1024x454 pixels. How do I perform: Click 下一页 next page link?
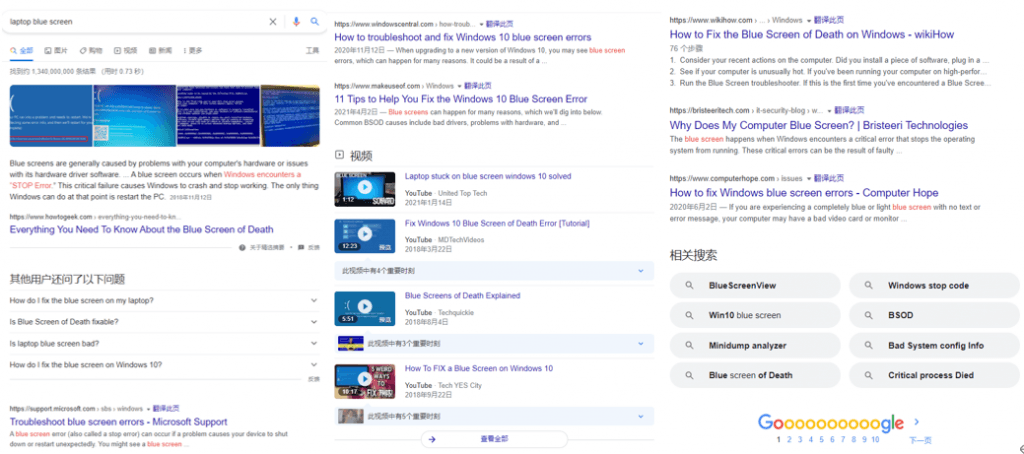(x=920, y=440)
